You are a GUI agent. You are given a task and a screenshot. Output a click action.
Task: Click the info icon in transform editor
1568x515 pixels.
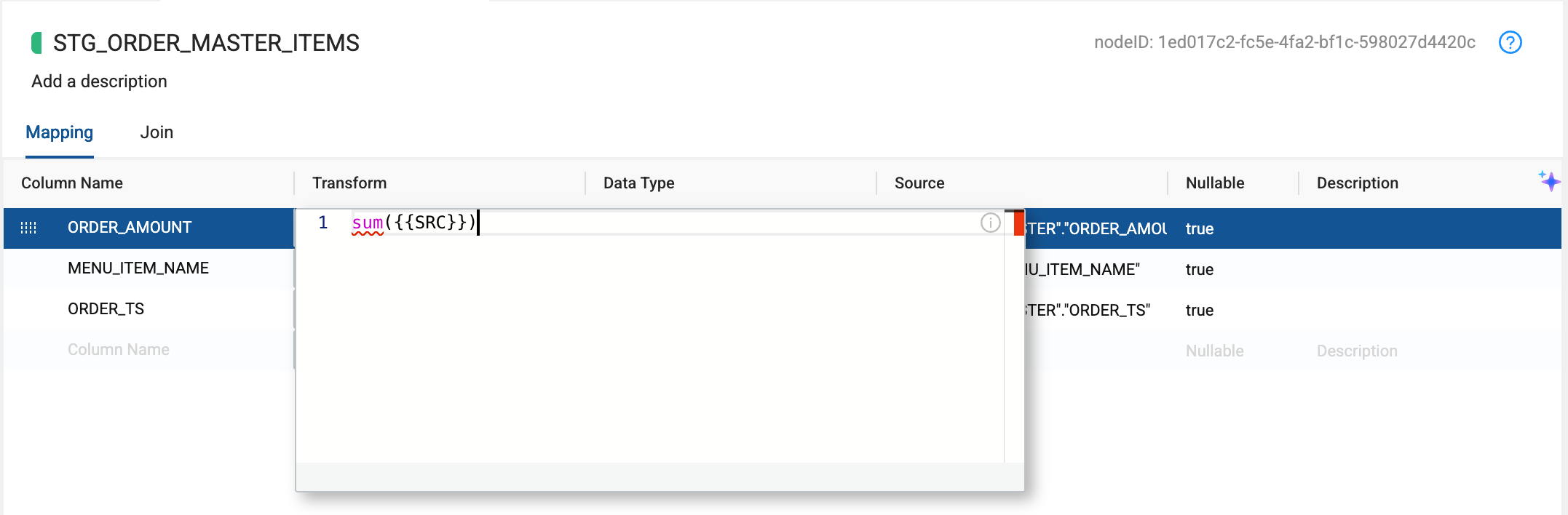point(990,223)
